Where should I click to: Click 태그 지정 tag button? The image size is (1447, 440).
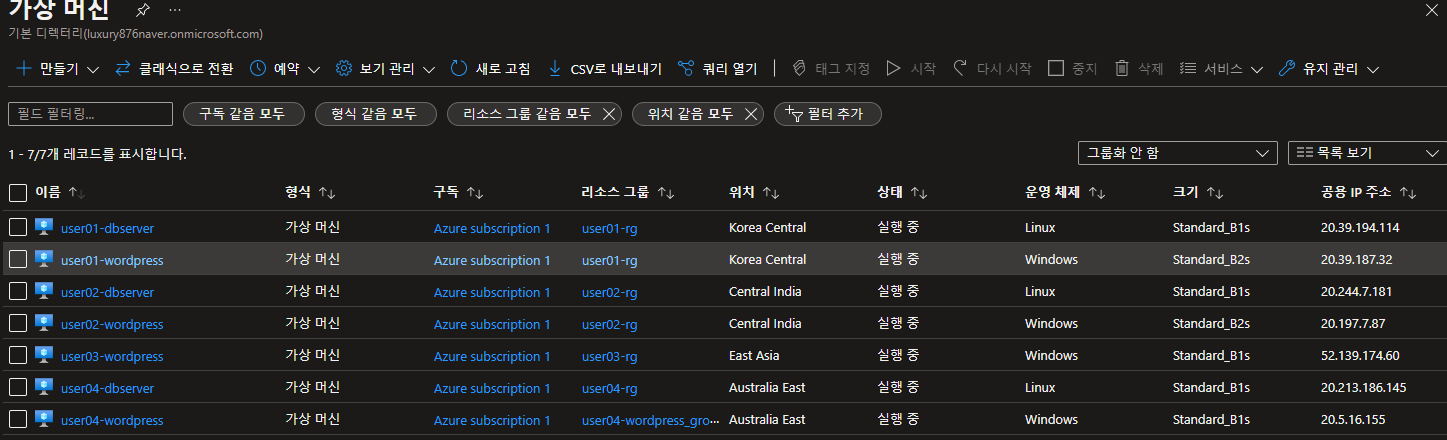pyautogui.click(x=830, y=69)
